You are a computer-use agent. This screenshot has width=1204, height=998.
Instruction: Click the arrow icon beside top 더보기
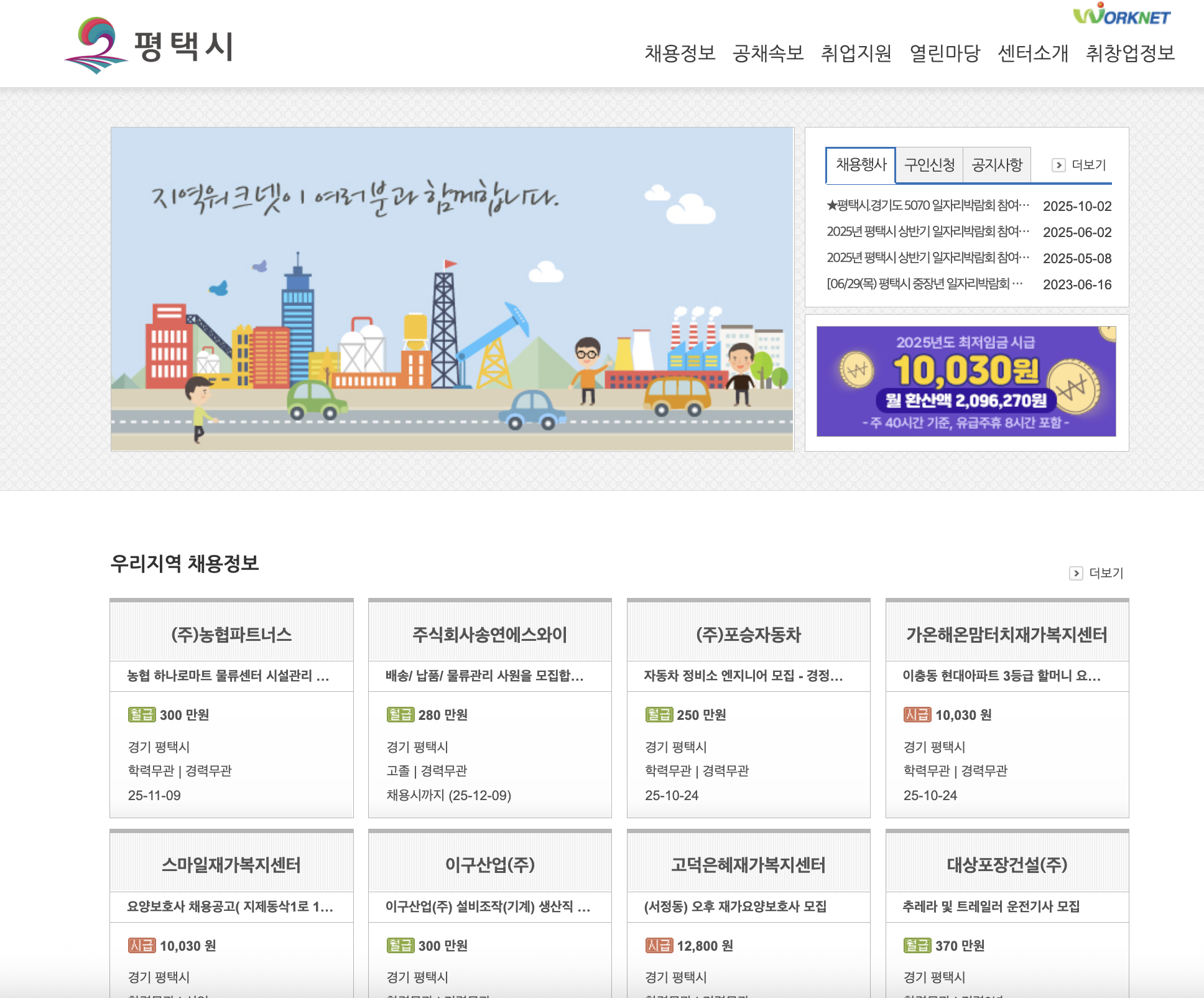click(x=1059, y=164)
